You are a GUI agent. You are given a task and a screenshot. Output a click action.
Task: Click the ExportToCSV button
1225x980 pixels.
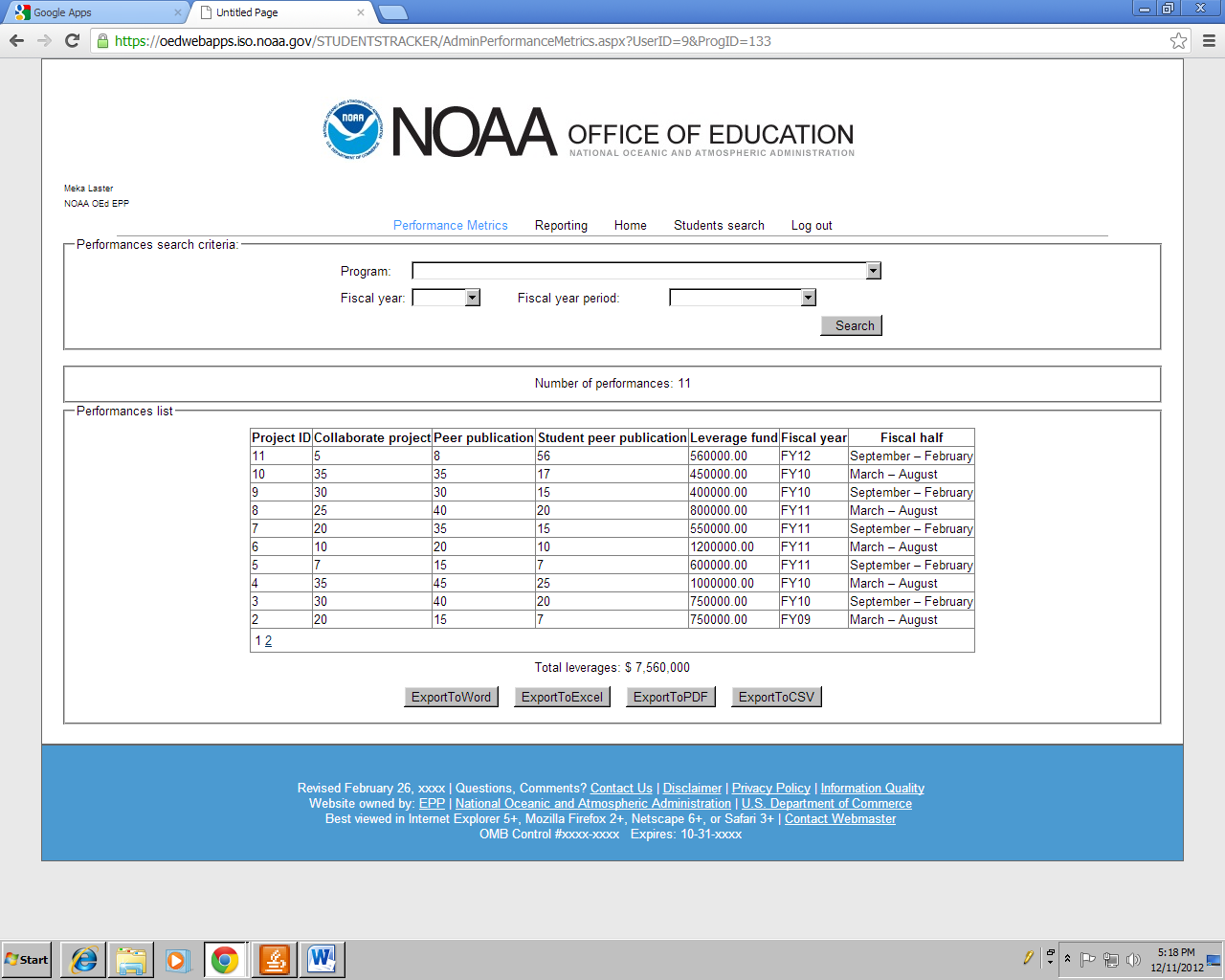776,697
